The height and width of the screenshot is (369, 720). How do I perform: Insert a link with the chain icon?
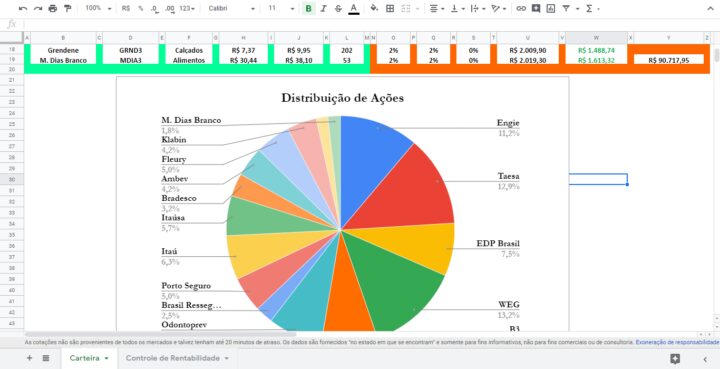(521, 8)
